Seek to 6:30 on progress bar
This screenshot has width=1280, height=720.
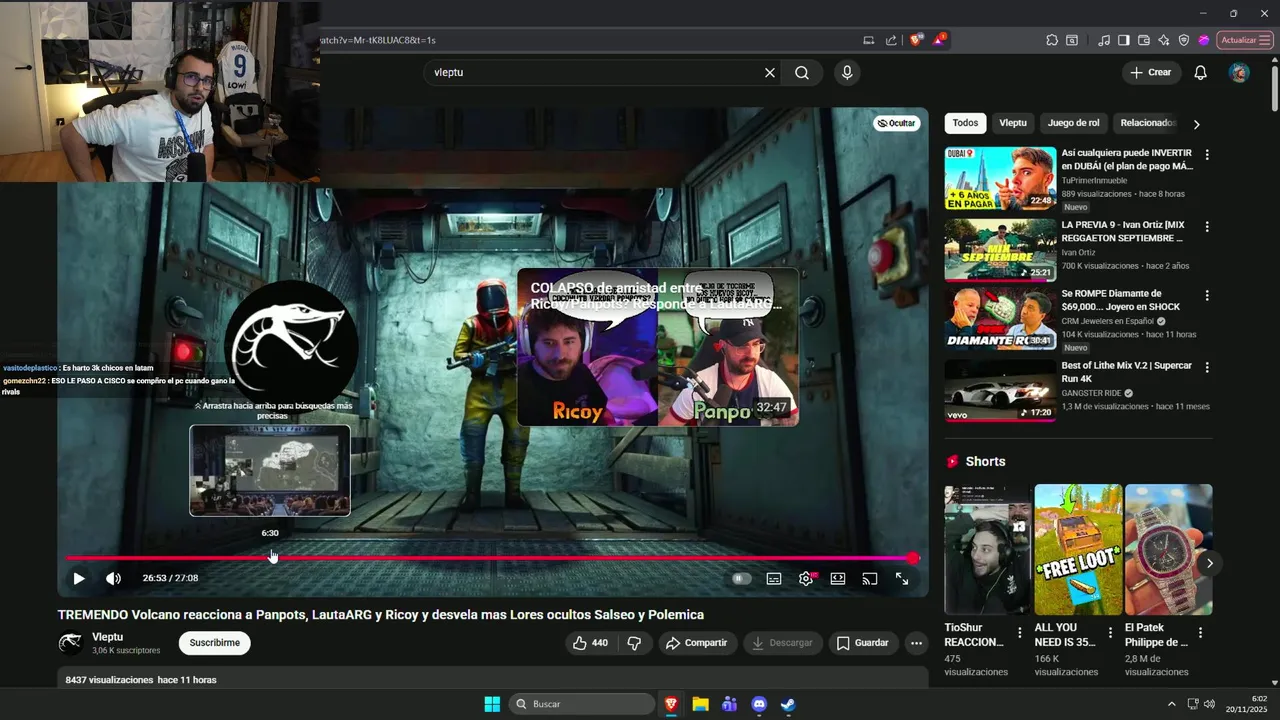tap(271, 558)
